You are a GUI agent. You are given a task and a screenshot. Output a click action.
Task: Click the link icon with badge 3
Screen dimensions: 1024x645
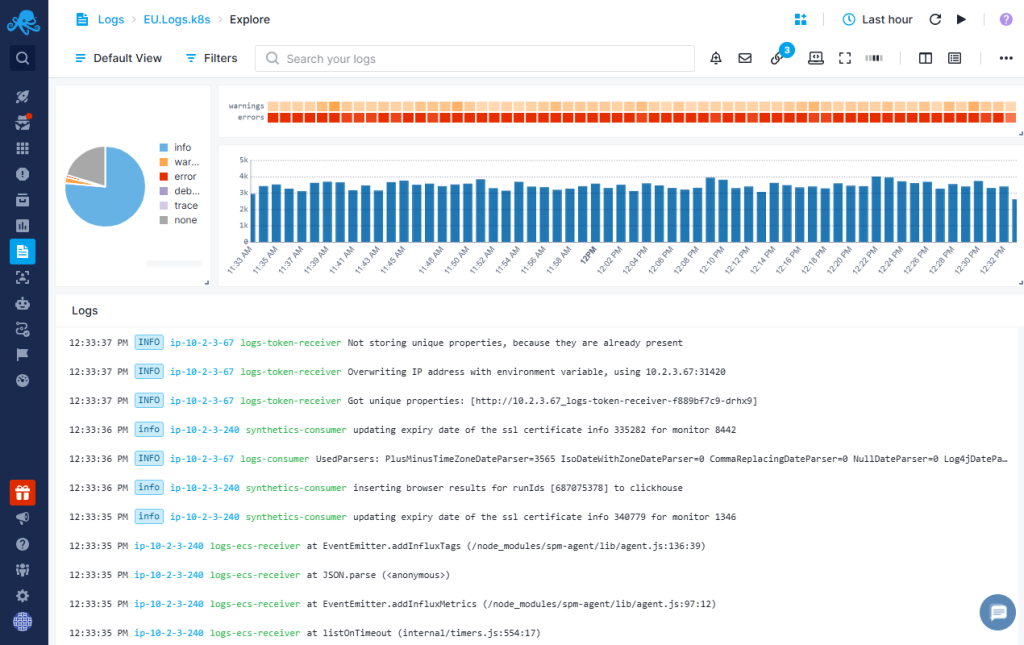776,58
